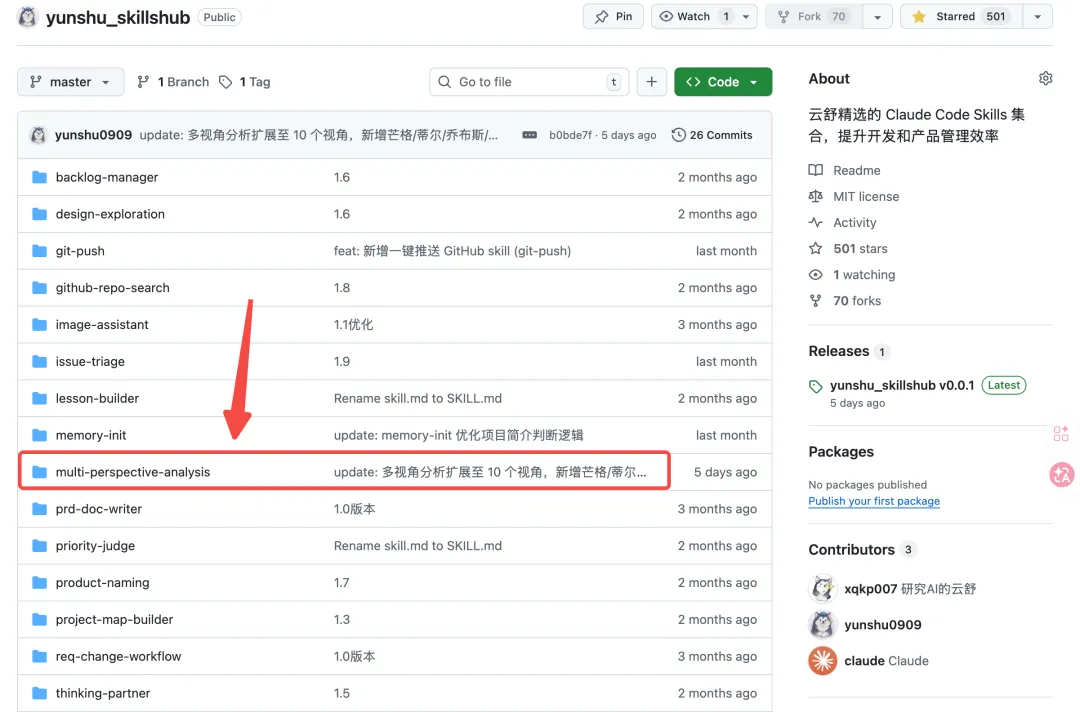This screenshot has height=712, width=1080.
Task: Open the MIT license link
Action: click(865, 197)
